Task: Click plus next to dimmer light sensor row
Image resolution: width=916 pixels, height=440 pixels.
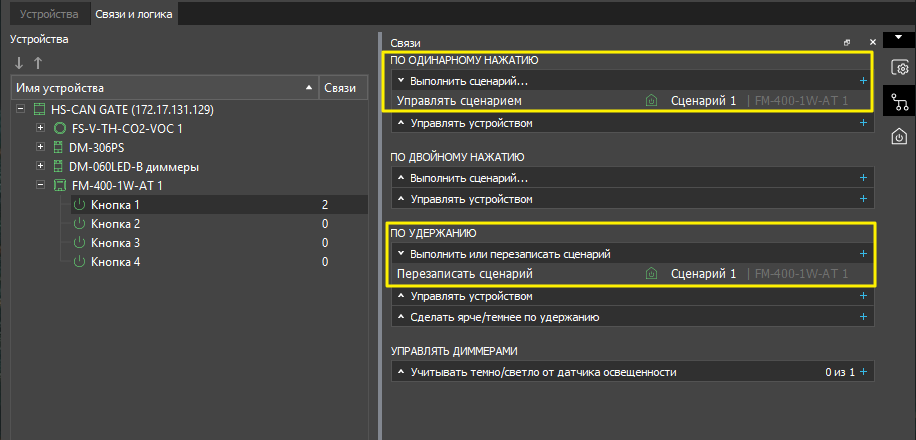Action: pyautogui.click(x=863, y=372)
